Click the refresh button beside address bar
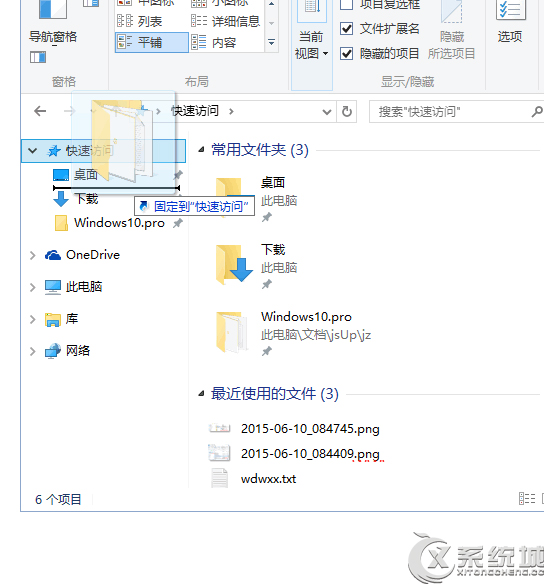The image size is (544, 584). [x=347, y=111]
